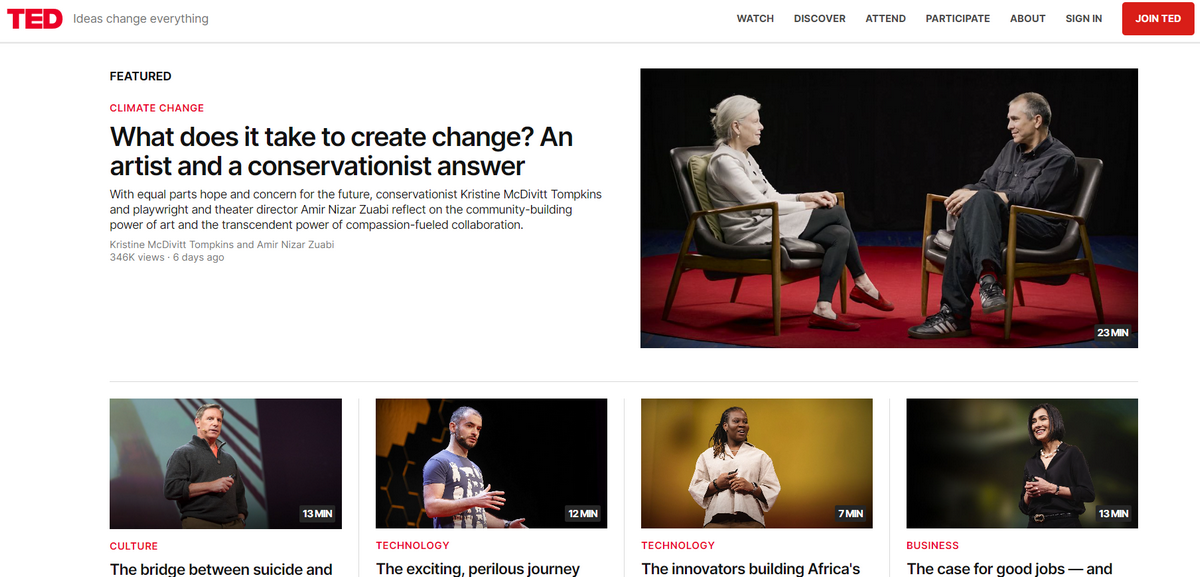Select the CULTURE category label
1200x577 pixels.
pos(134,546)
